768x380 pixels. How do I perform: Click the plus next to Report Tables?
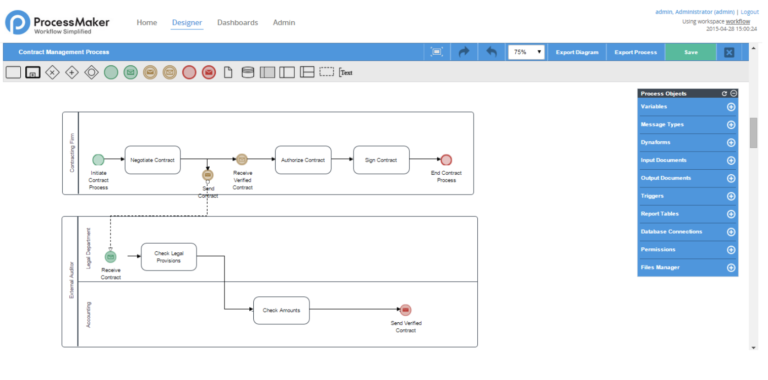click(731, 214)
